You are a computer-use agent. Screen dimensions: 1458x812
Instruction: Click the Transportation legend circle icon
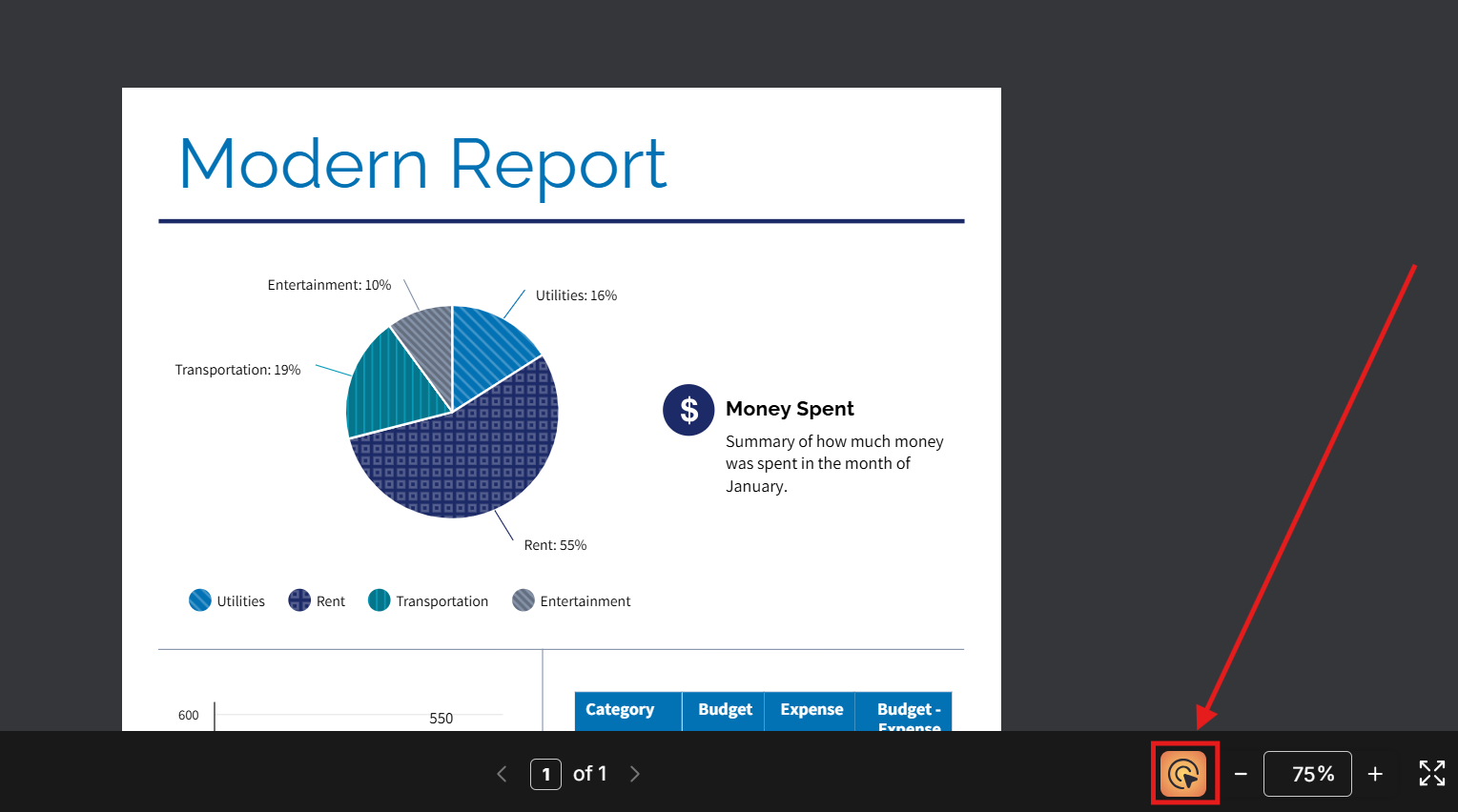(379, 599)
